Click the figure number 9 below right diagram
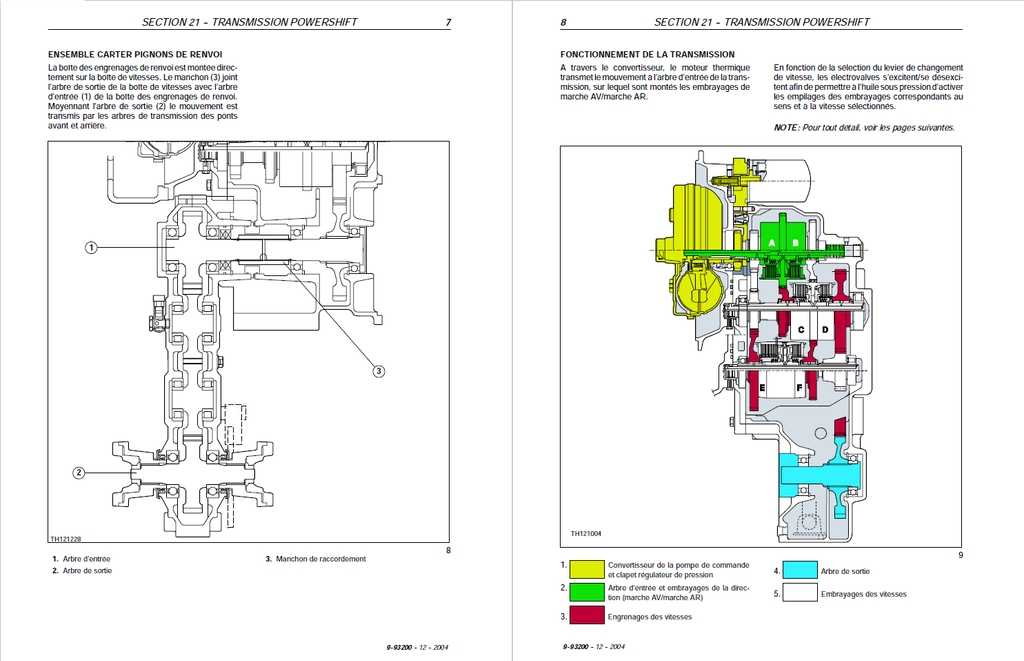Viewport: 1024px width, 661px height. coord(961,556)
